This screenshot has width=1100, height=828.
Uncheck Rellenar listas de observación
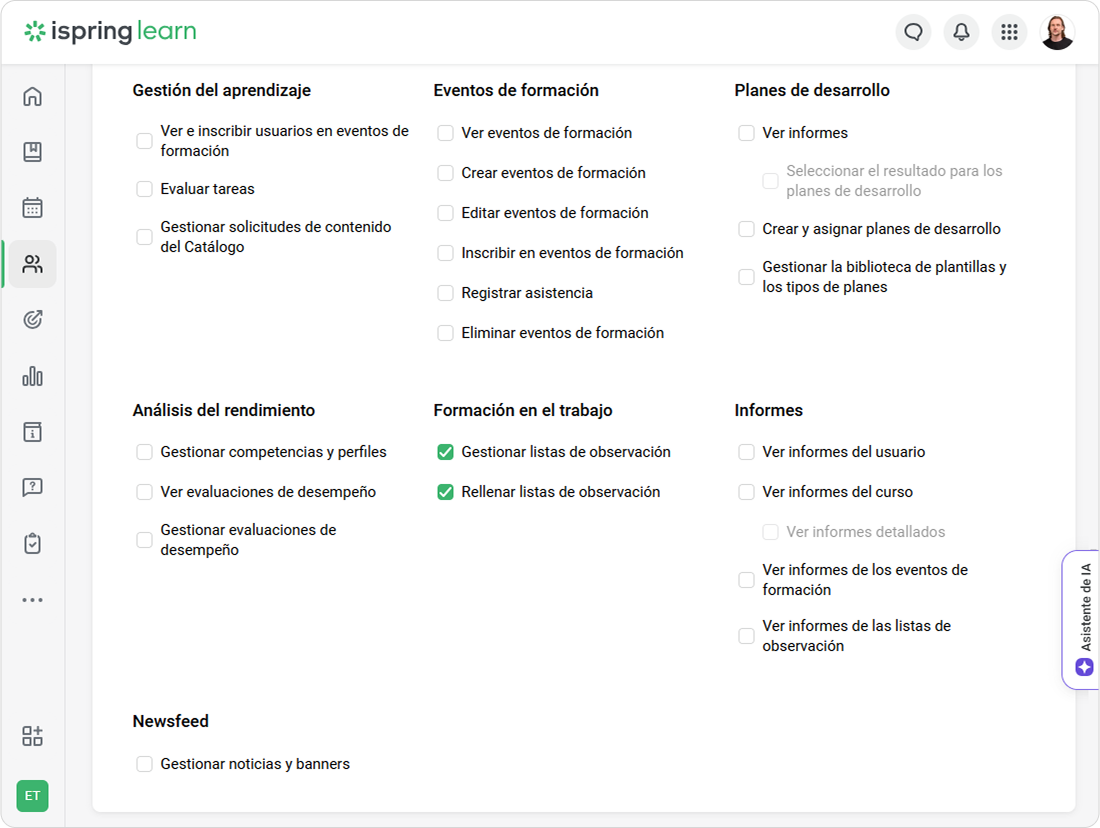446,492
